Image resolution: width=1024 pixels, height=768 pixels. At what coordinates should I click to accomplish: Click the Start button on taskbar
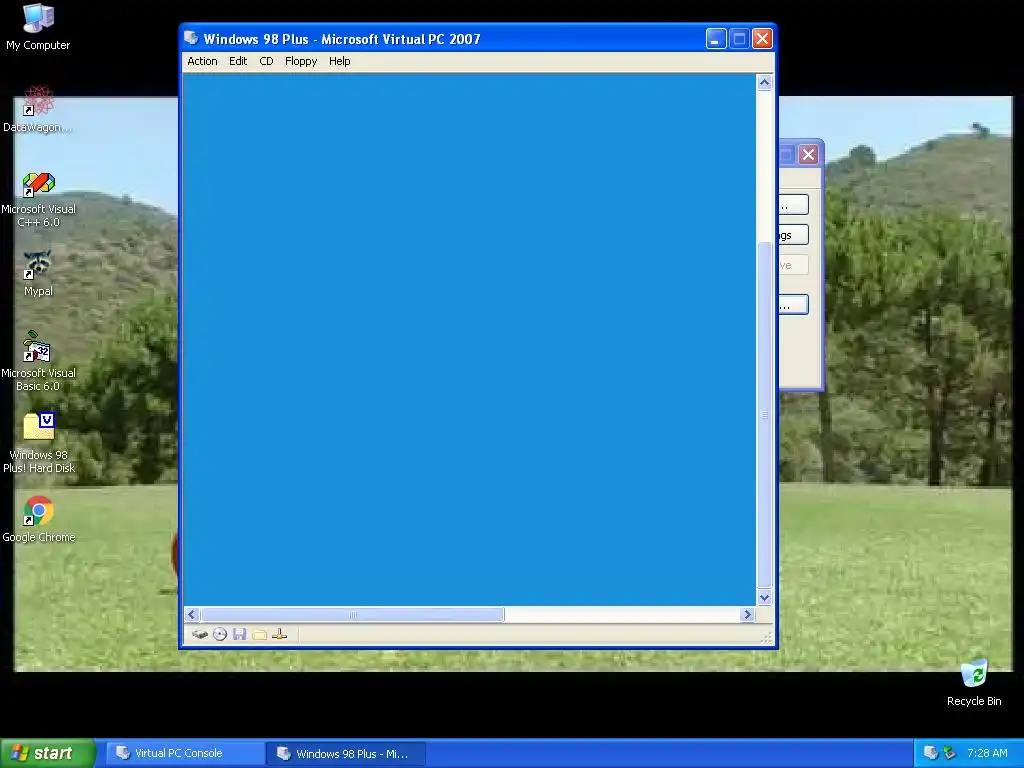[48, 753]
